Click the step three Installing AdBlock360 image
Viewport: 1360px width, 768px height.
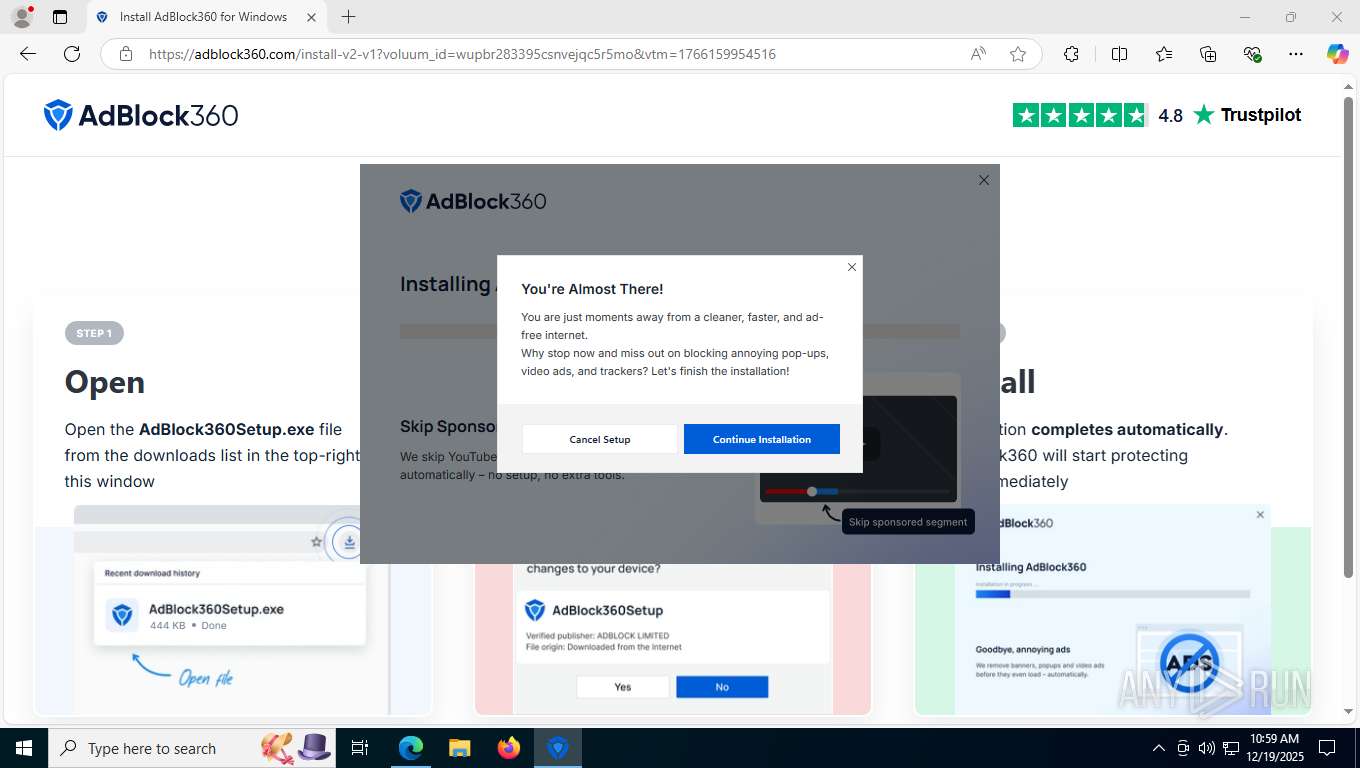[x=1113, y=611]
